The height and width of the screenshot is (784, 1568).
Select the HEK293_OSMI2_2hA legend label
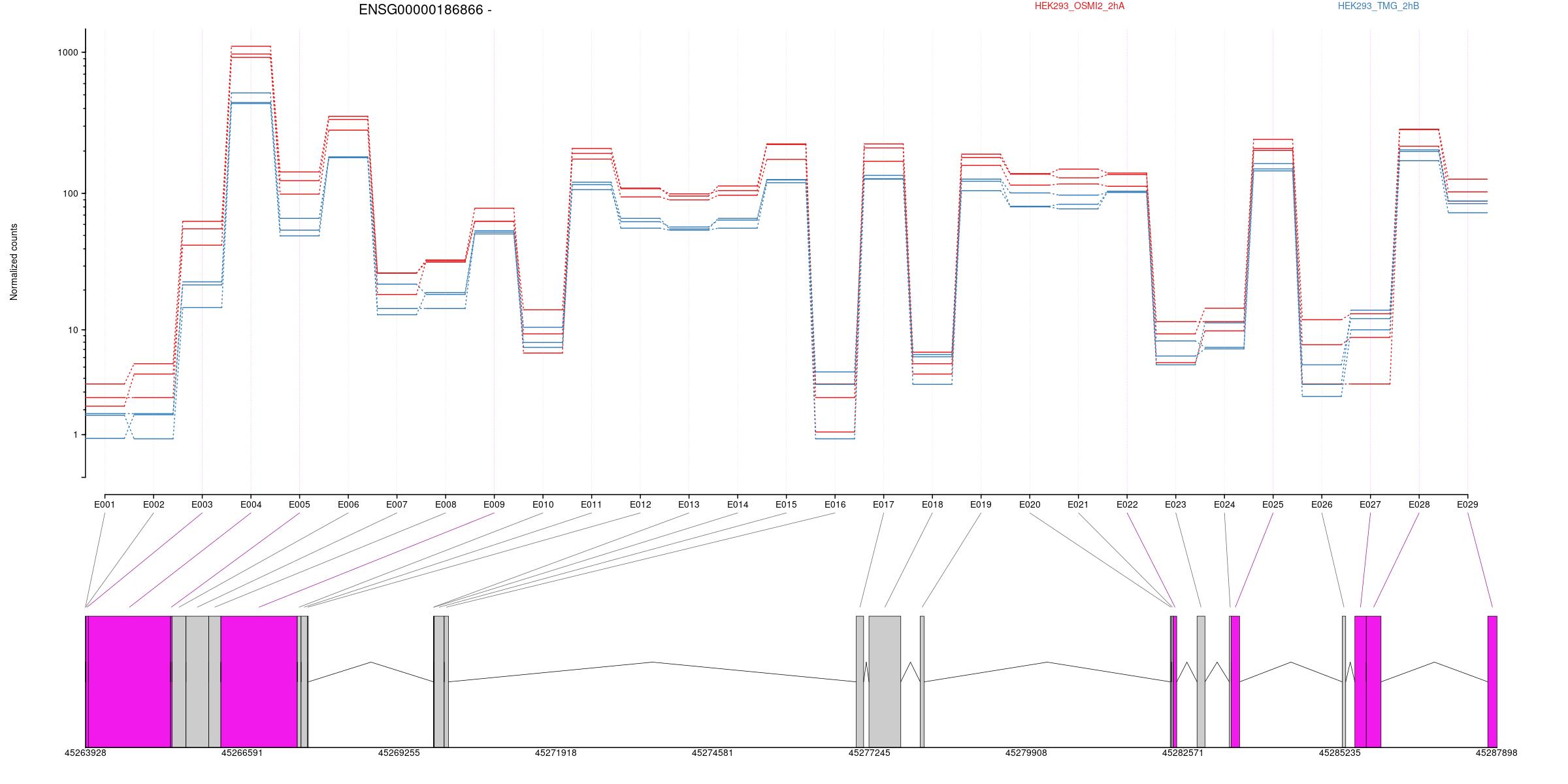(1079, 6)
